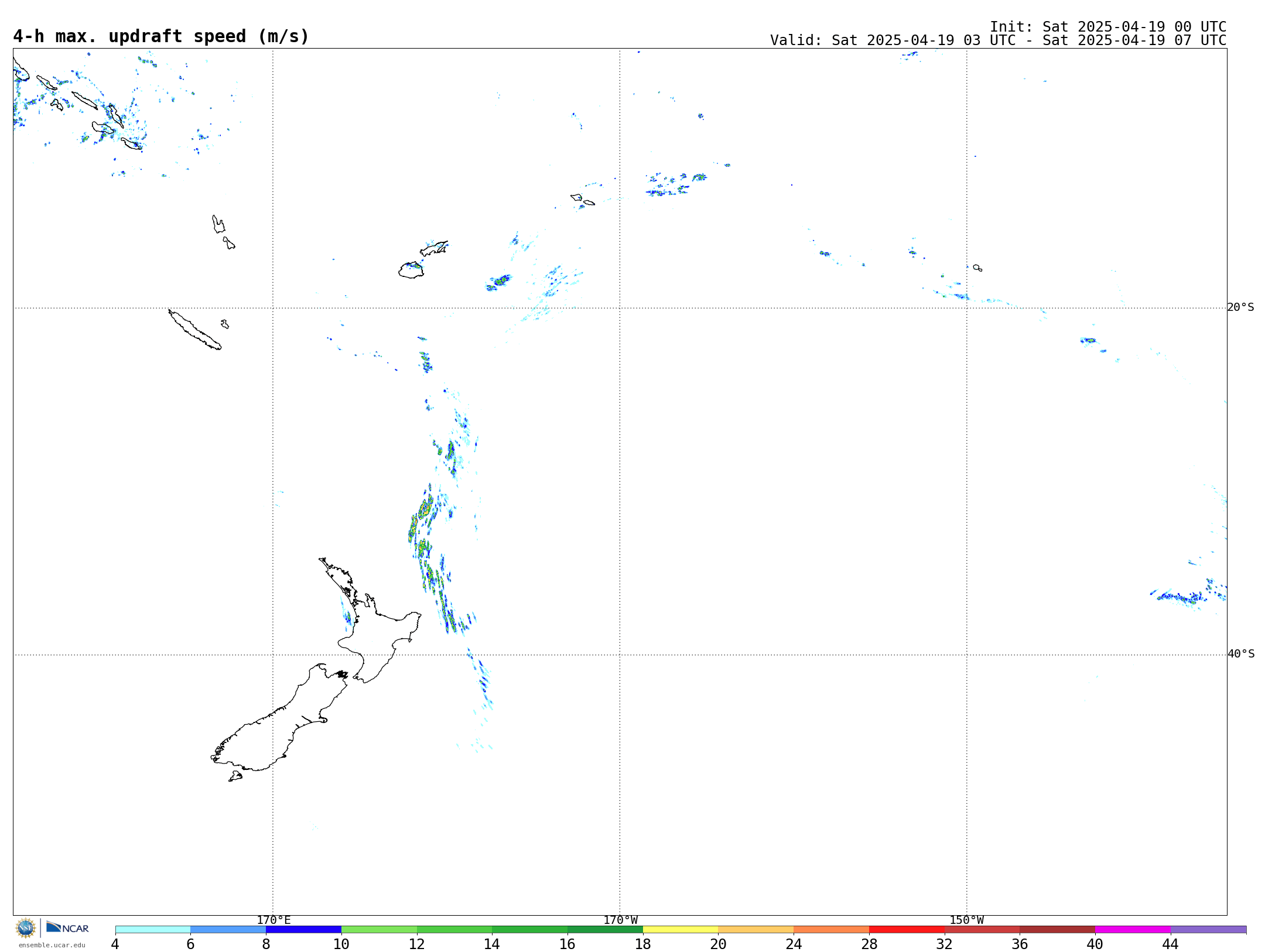Click the NCAR logo

67,927
